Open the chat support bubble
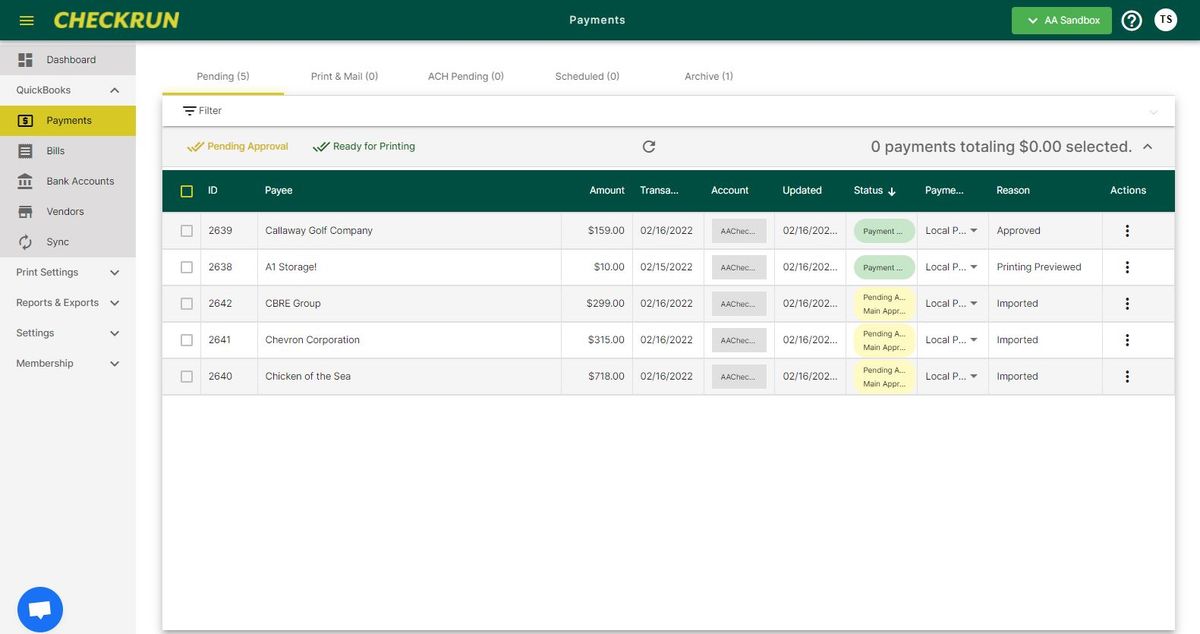Image resolution: width=1200 pixels, height=634 pixels. pyautogui.click(x=40, y=609)
